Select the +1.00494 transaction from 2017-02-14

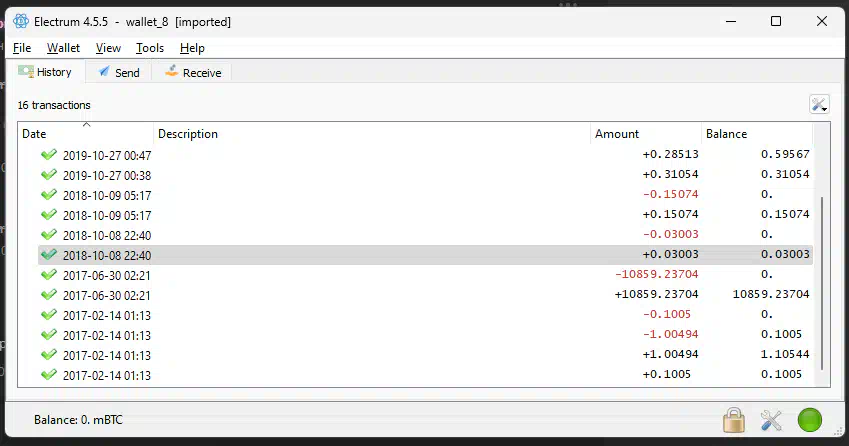click(425, 355)
